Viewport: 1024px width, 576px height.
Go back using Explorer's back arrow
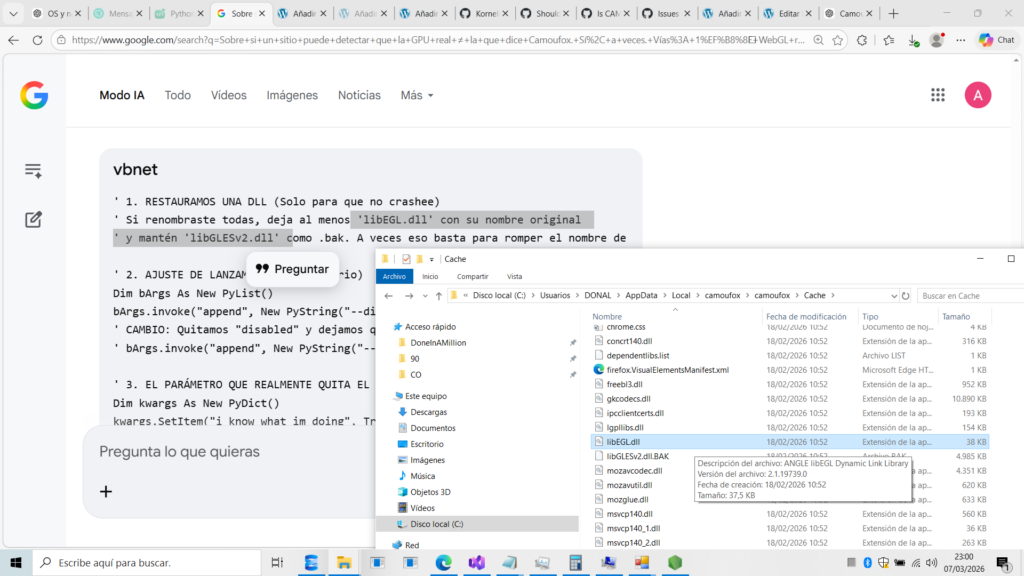387,296
